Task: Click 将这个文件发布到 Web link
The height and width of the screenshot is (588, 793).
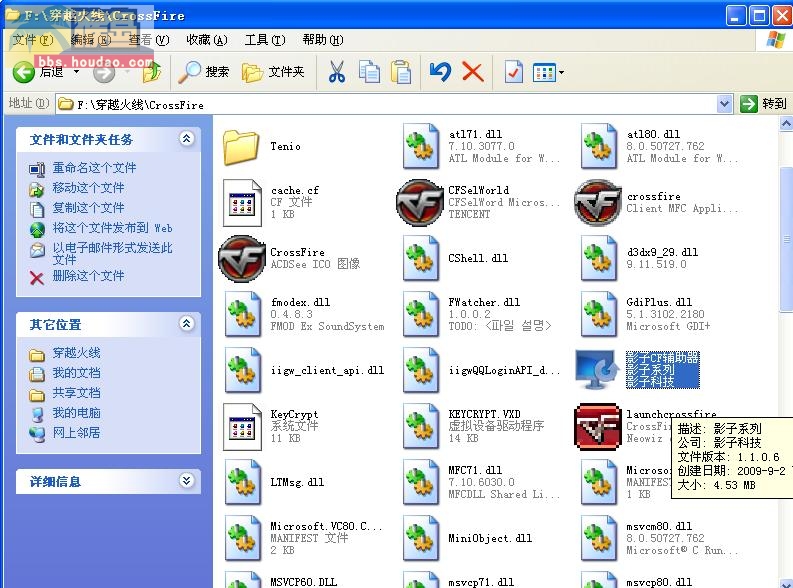Action: tap(113, 228)
